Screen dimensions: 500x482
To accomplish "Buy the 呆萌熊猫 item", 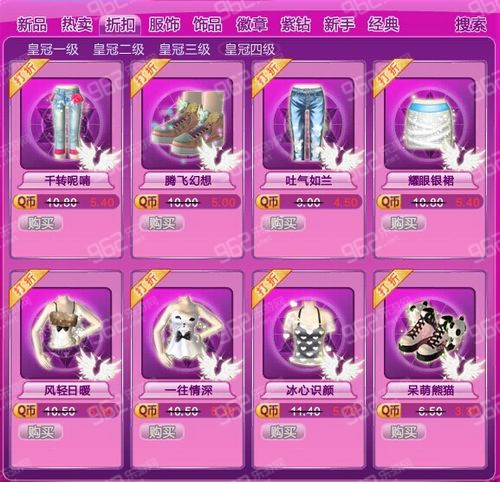I will 404,432.
